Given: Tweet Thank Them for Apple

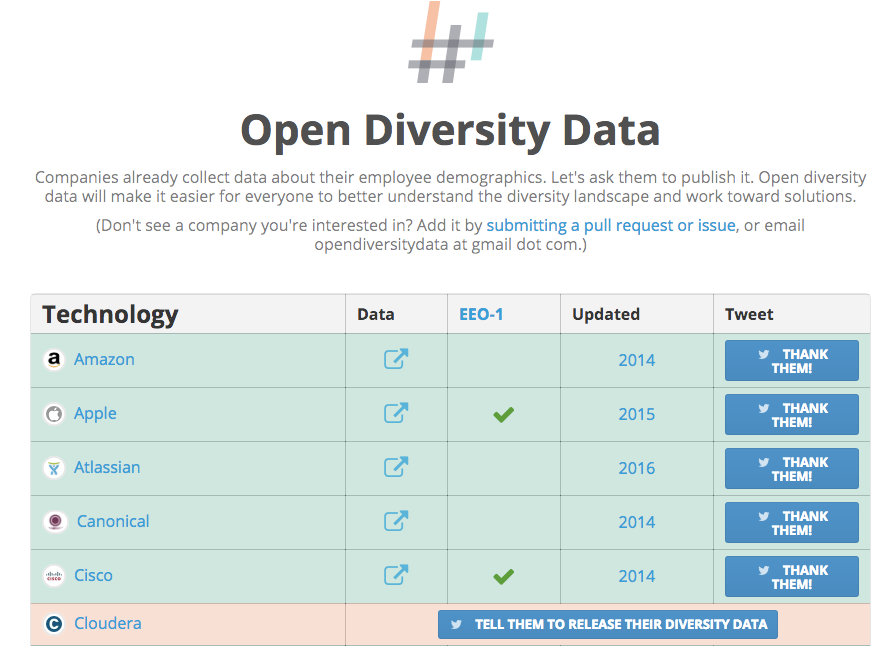Looking at the screenshot, I should 792,414.
